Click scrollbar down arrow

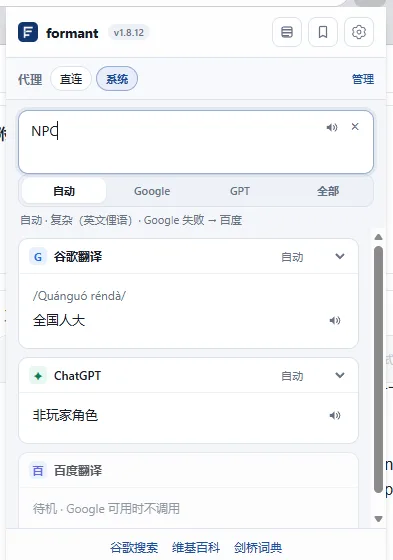378,519
